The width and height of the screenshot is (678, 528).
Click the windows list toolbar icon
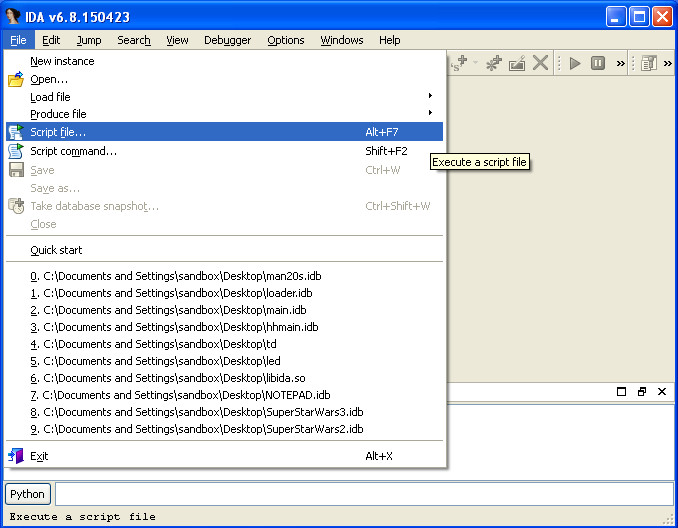click(649, 64)
